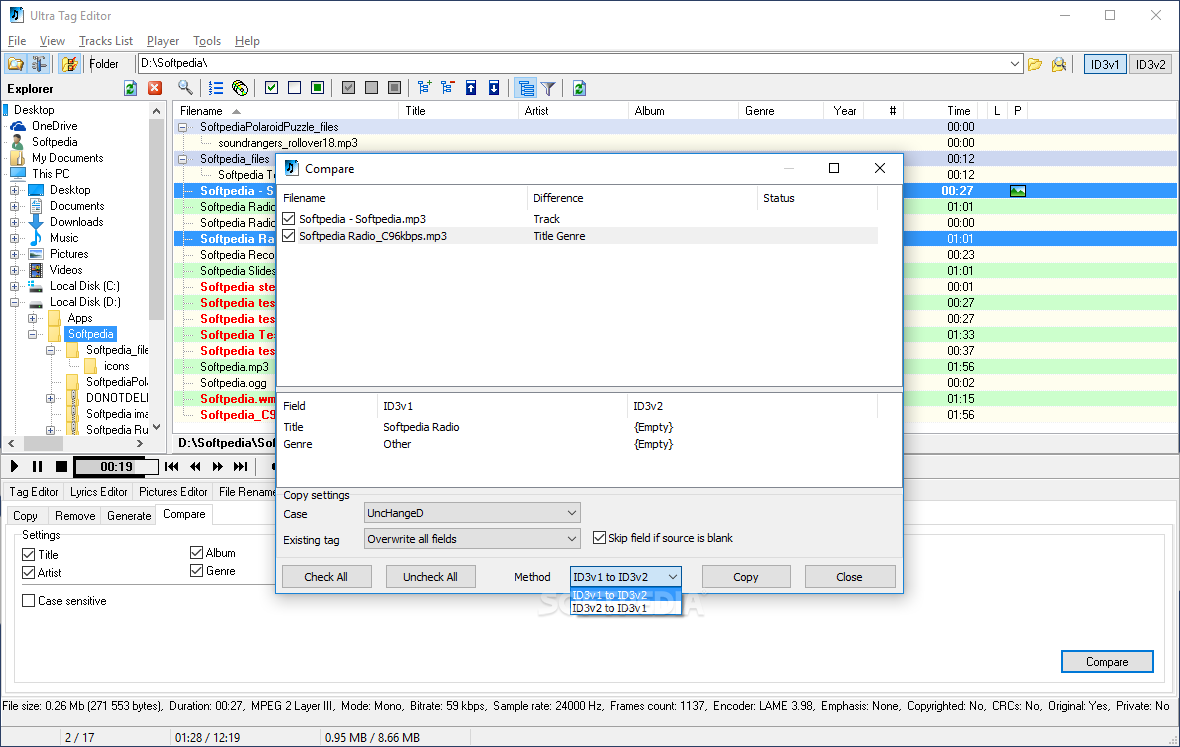Click the refresh tracks list icon
1180x747 pixels.
click(579, 88)
